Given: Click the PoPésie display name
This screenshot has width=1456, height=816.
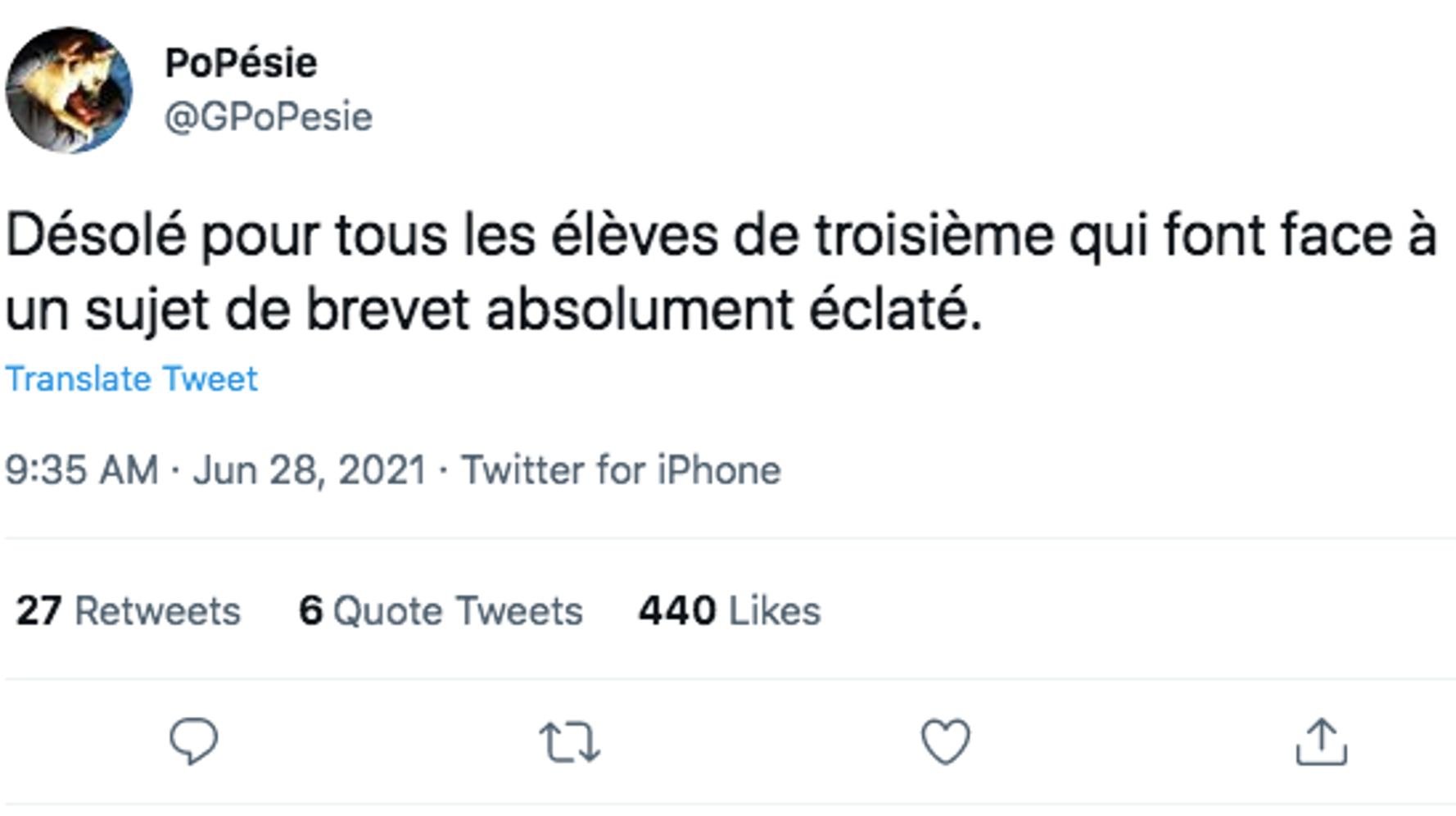Looking at the screenshot, I should [x=241, y=63].
